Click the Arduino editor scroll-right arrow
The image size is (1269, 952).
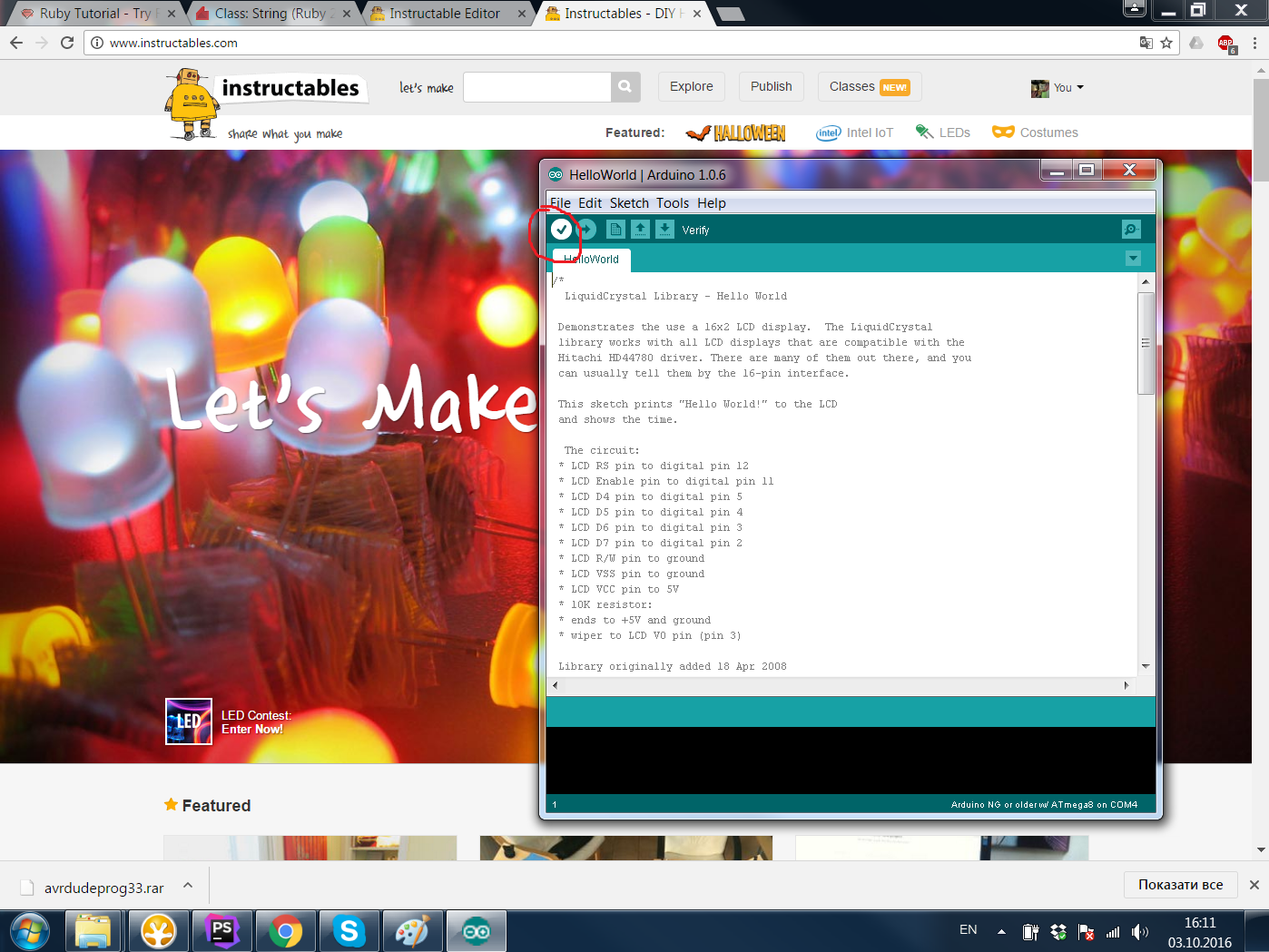click(x=1126, y=685)
